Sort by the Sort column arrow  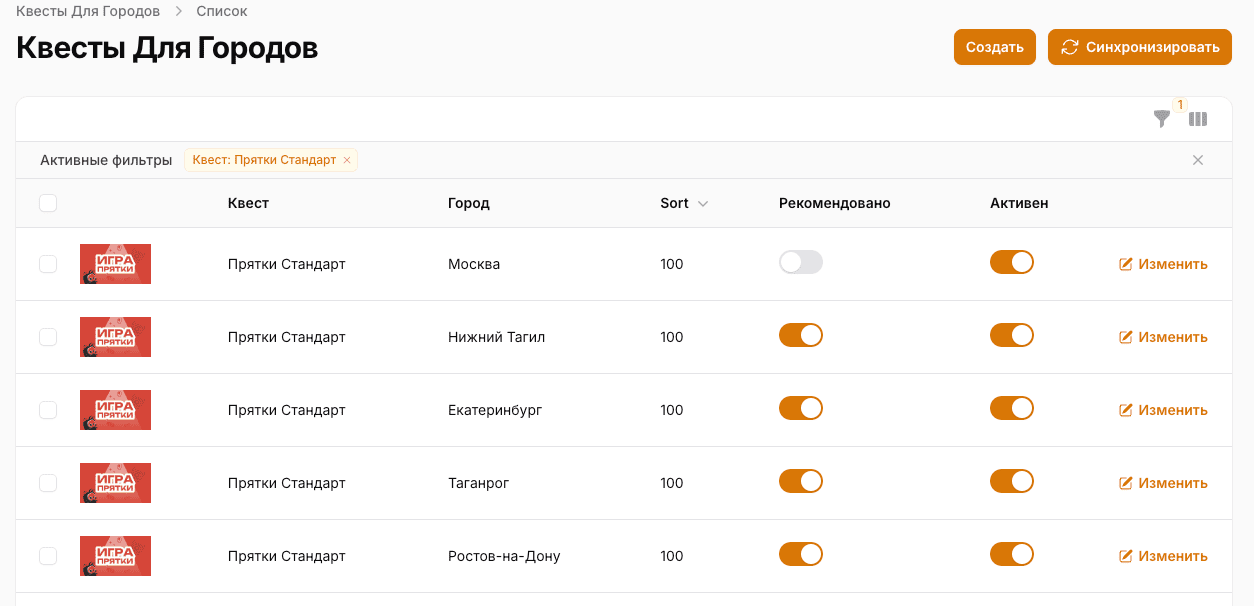tap(702, 204)
